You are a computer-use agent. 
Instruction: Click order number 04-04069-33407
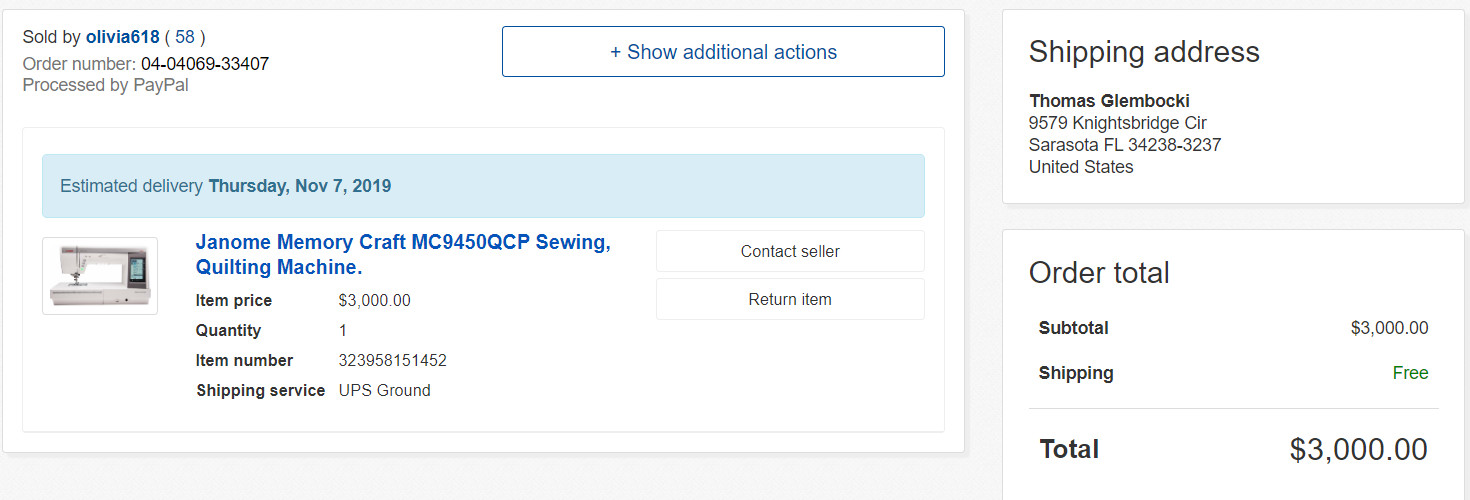pyautogui.click(x=205, y=64)
